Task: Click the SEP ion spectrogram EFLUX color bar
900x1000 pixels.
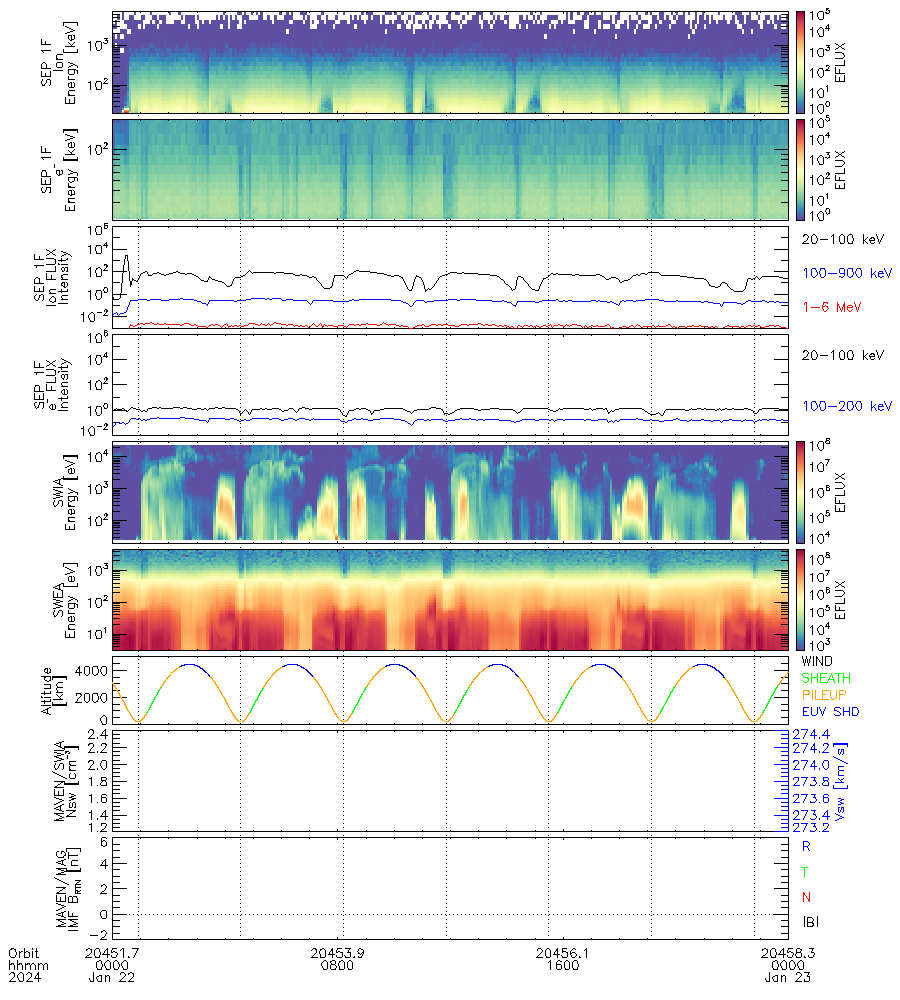Action: tap(800, 62)
